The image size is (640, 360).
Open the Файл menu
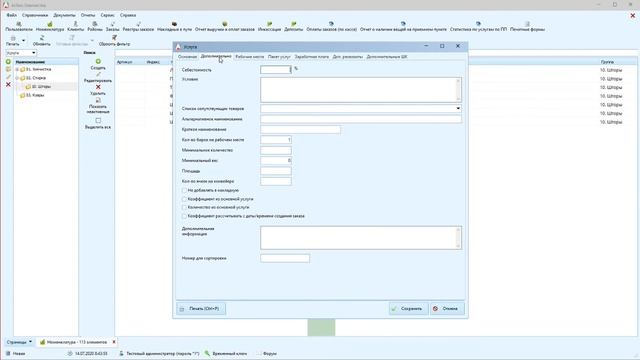coord(11,15)
